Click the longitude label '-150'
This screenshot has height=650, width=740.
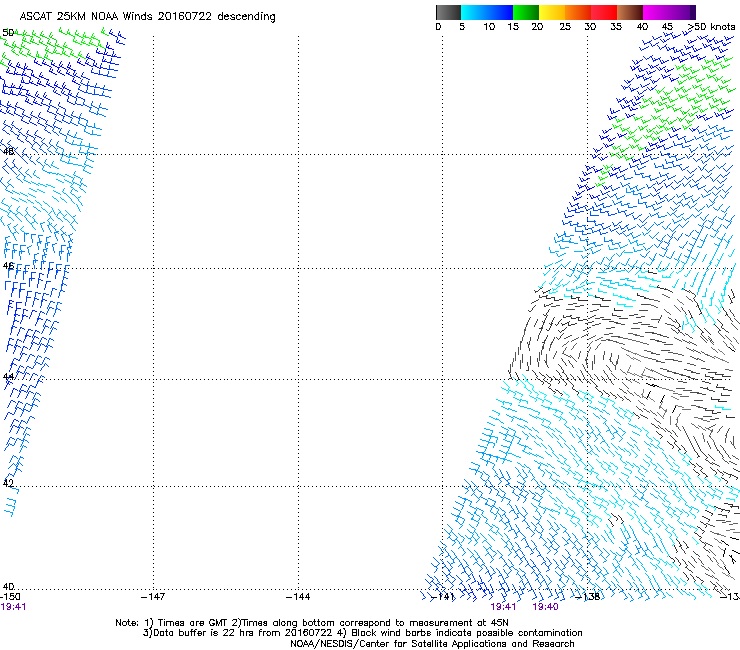10,597
